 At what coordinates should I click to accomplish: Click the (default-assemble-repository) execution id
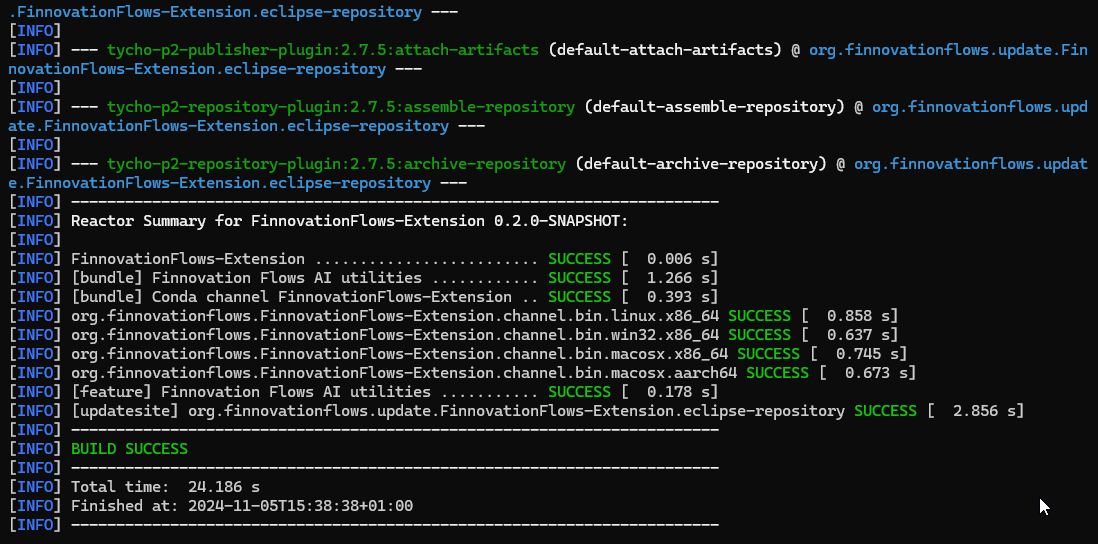point(717,106)
